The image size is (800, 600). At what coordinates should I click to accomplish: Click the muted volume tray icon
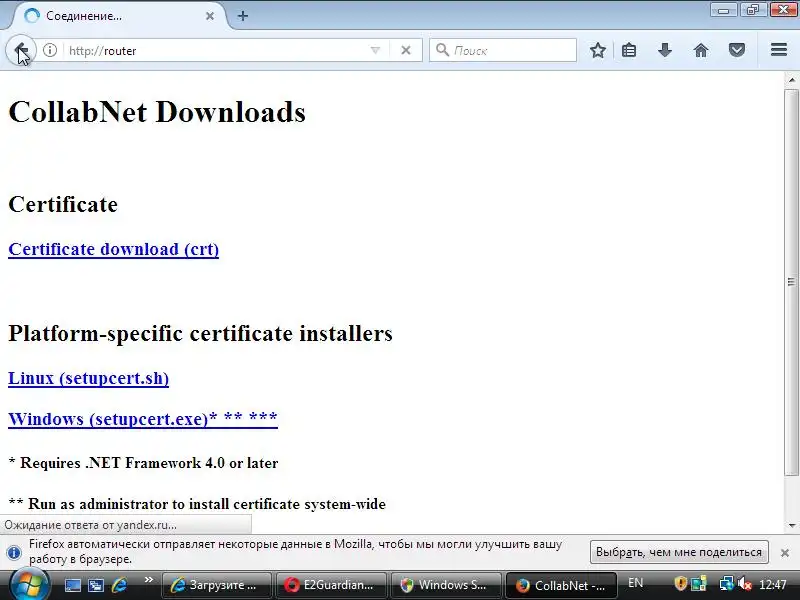[744, 584]
